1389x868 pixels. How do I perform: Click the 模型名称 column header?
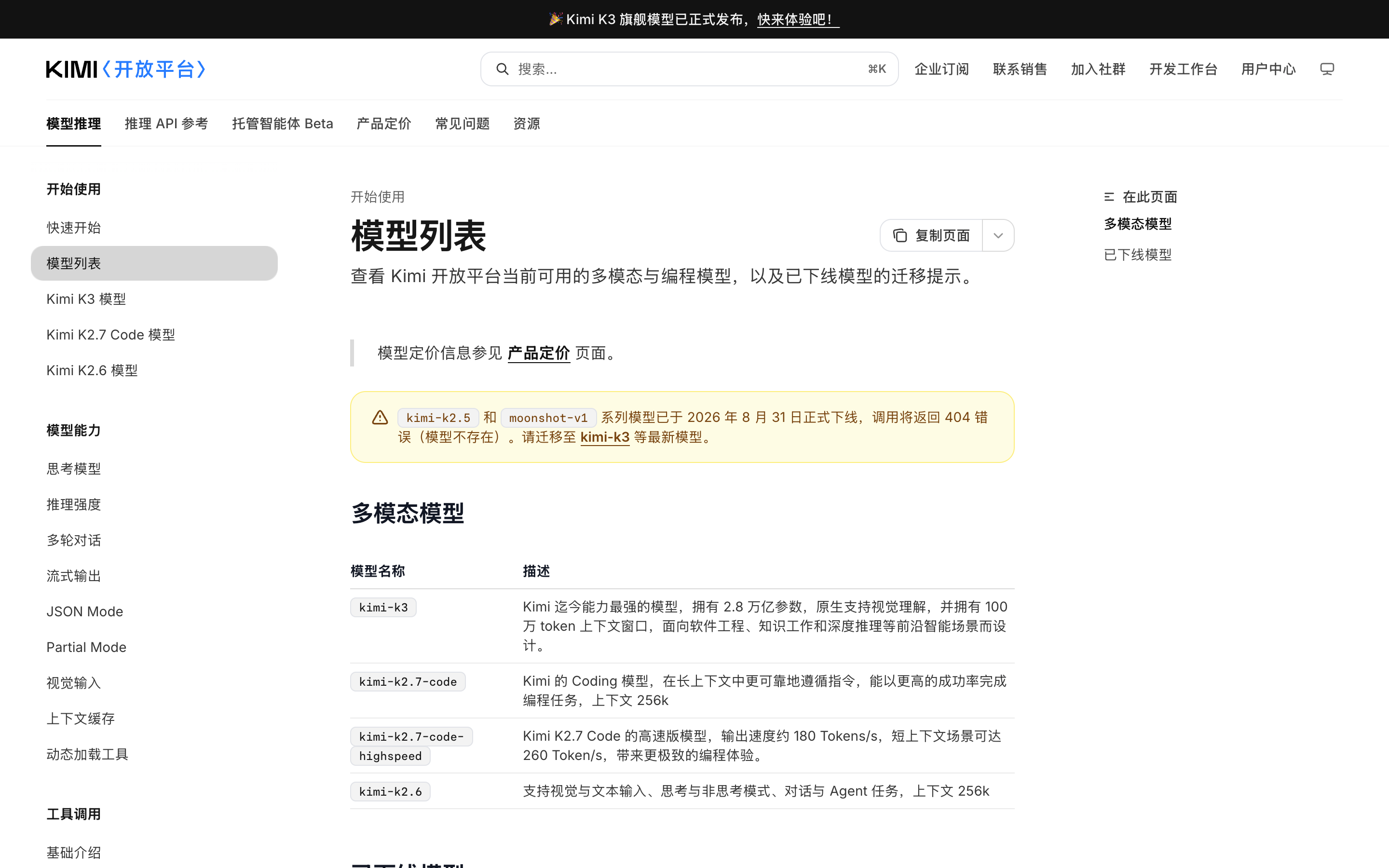pos(378,571)
